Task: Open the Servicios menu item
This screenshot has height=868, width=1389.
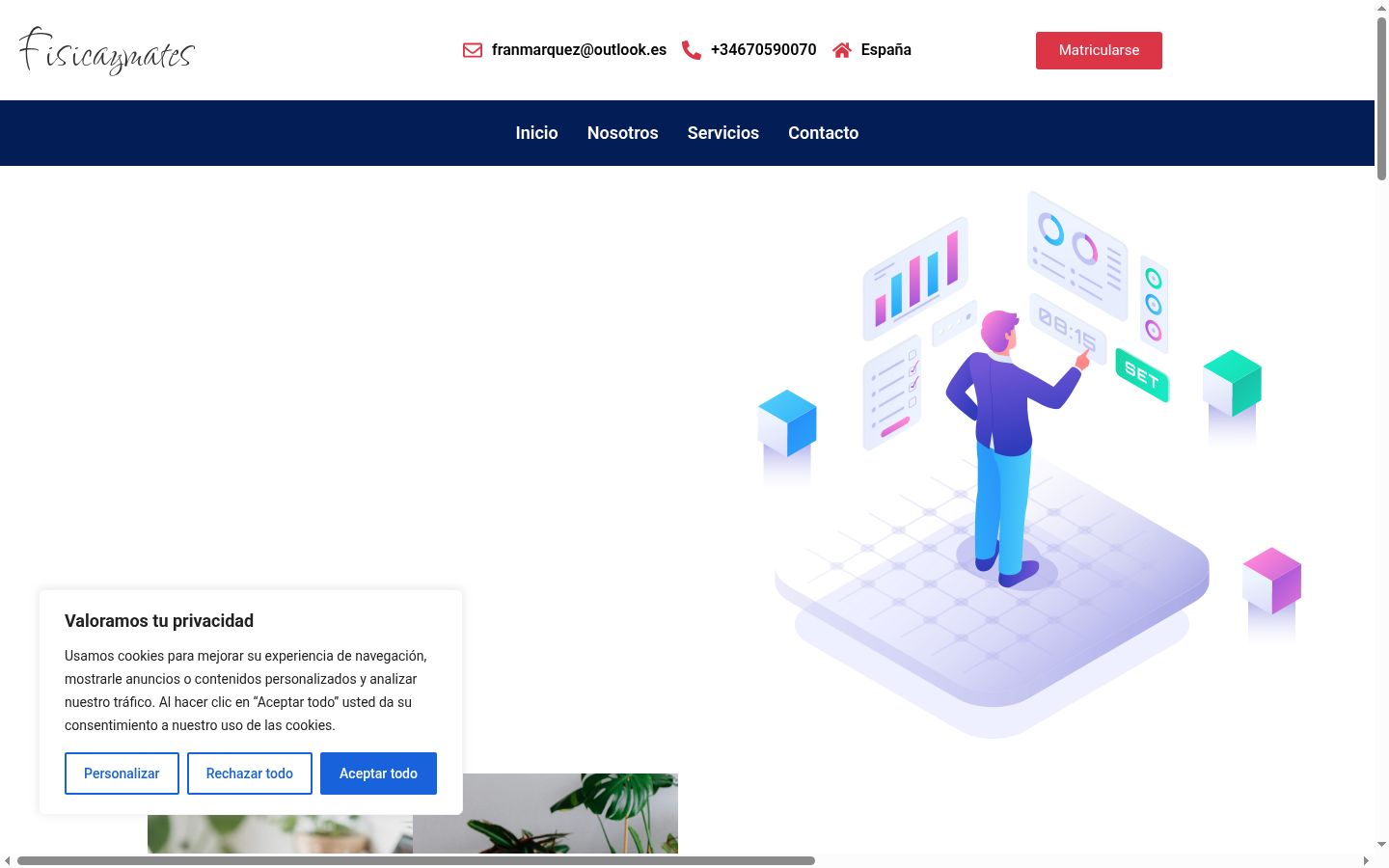Action: [x=723, y=133]
